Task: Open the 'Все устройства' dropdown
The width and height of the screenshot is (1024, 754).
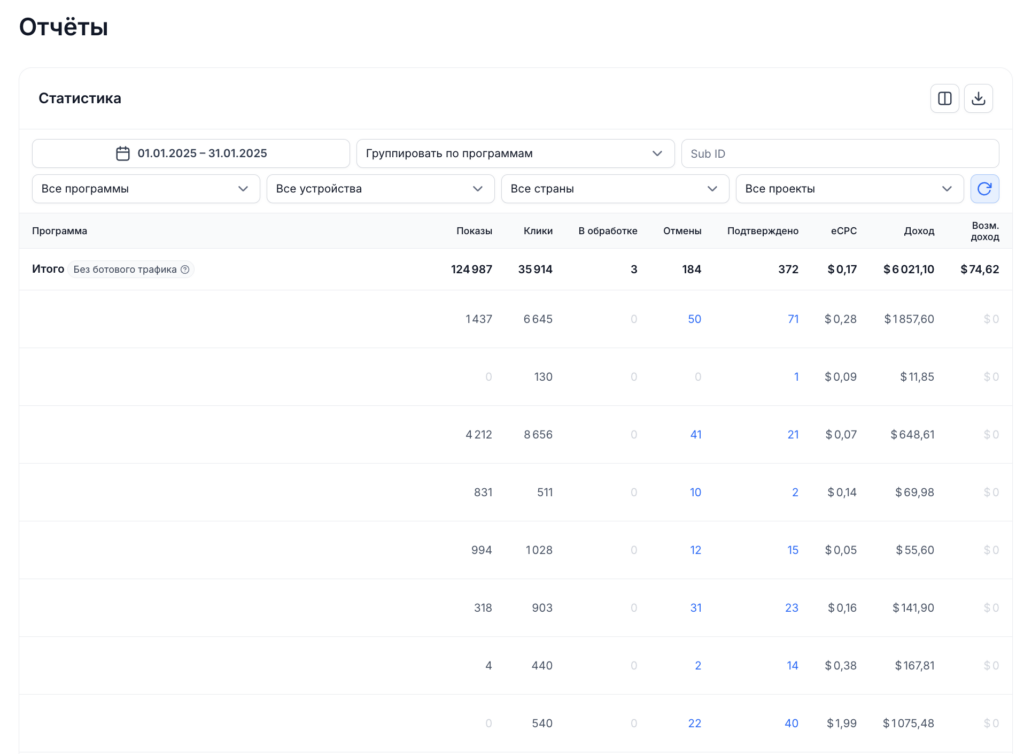Action: [380, 188]
